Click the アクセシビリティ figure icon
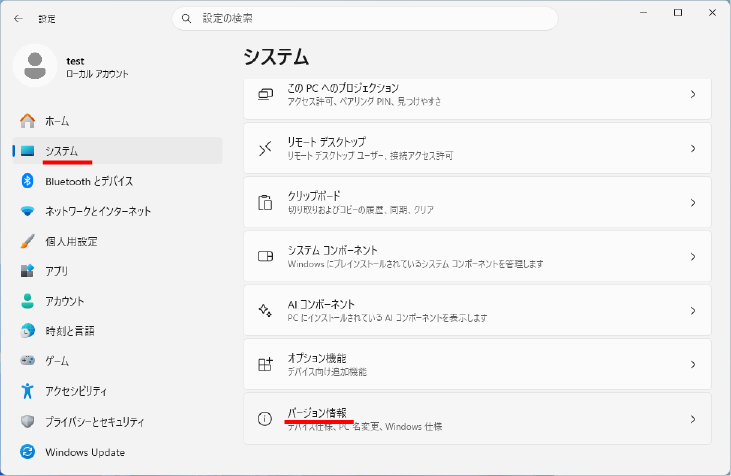The height and width of the screenshot is (476, 731). point(28,391)
